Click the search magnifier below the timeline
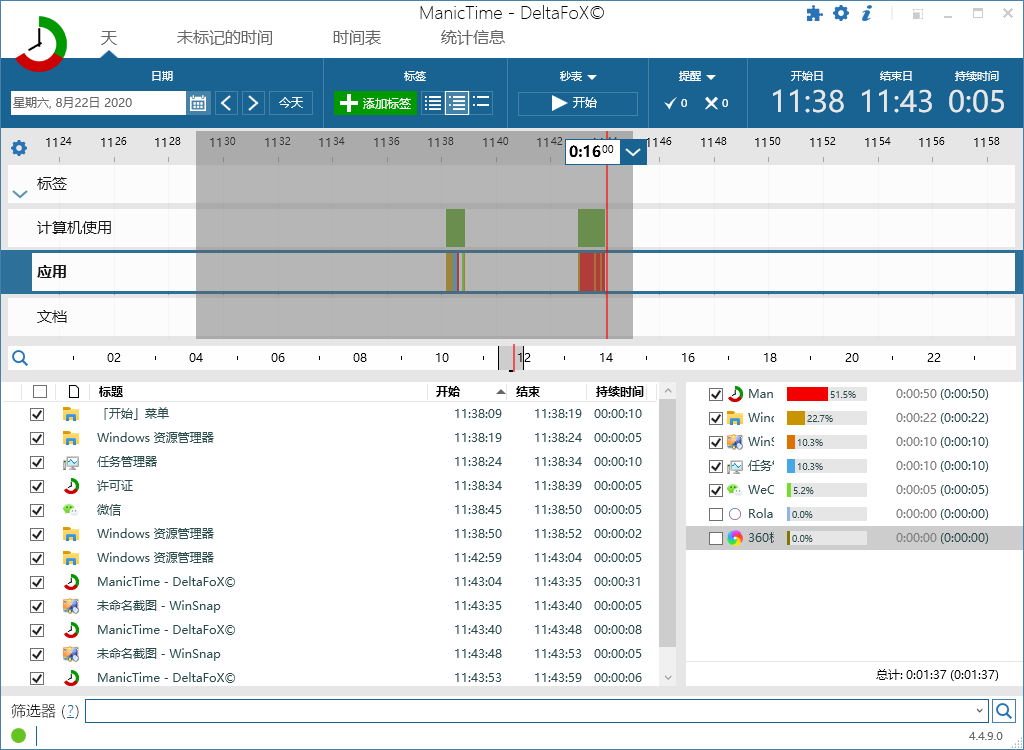 click(20, 357)
